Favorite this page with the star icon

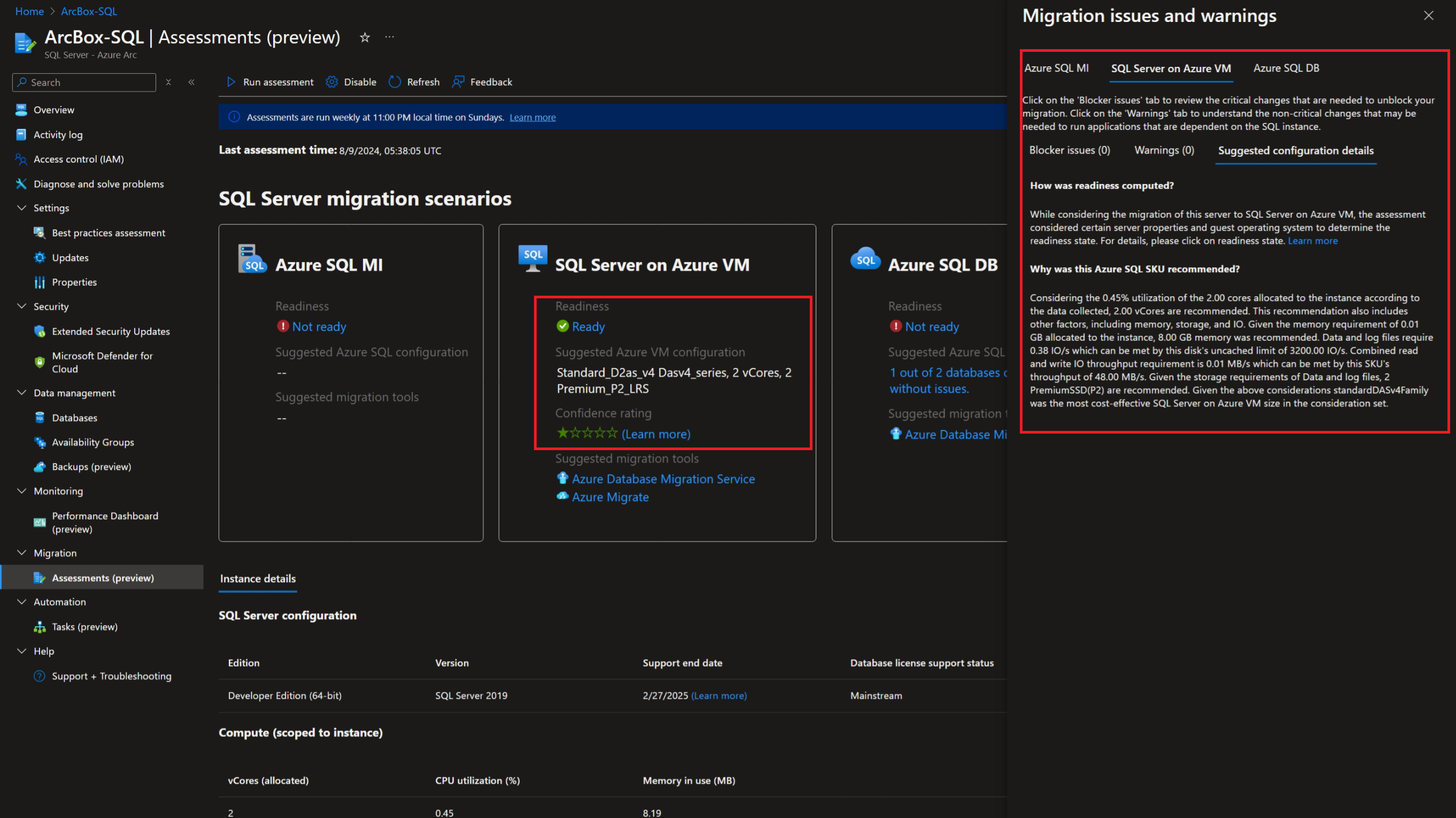click(x=365, y=37)
